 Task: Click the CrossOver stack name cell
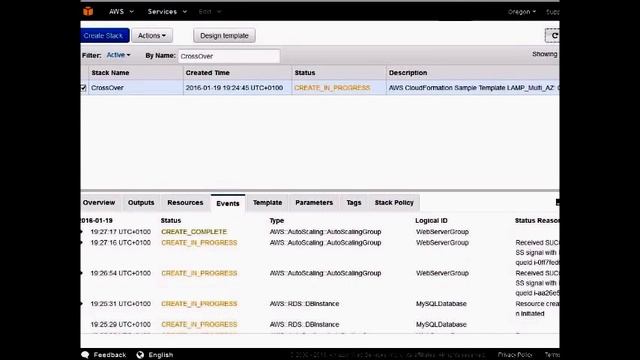tap(107, 88)
